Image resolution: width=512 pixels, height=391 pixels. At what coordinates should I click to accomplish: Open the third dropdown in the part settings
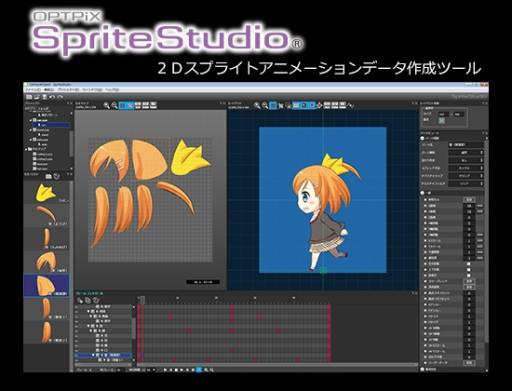pyautogui.click(x=466, y=160)
